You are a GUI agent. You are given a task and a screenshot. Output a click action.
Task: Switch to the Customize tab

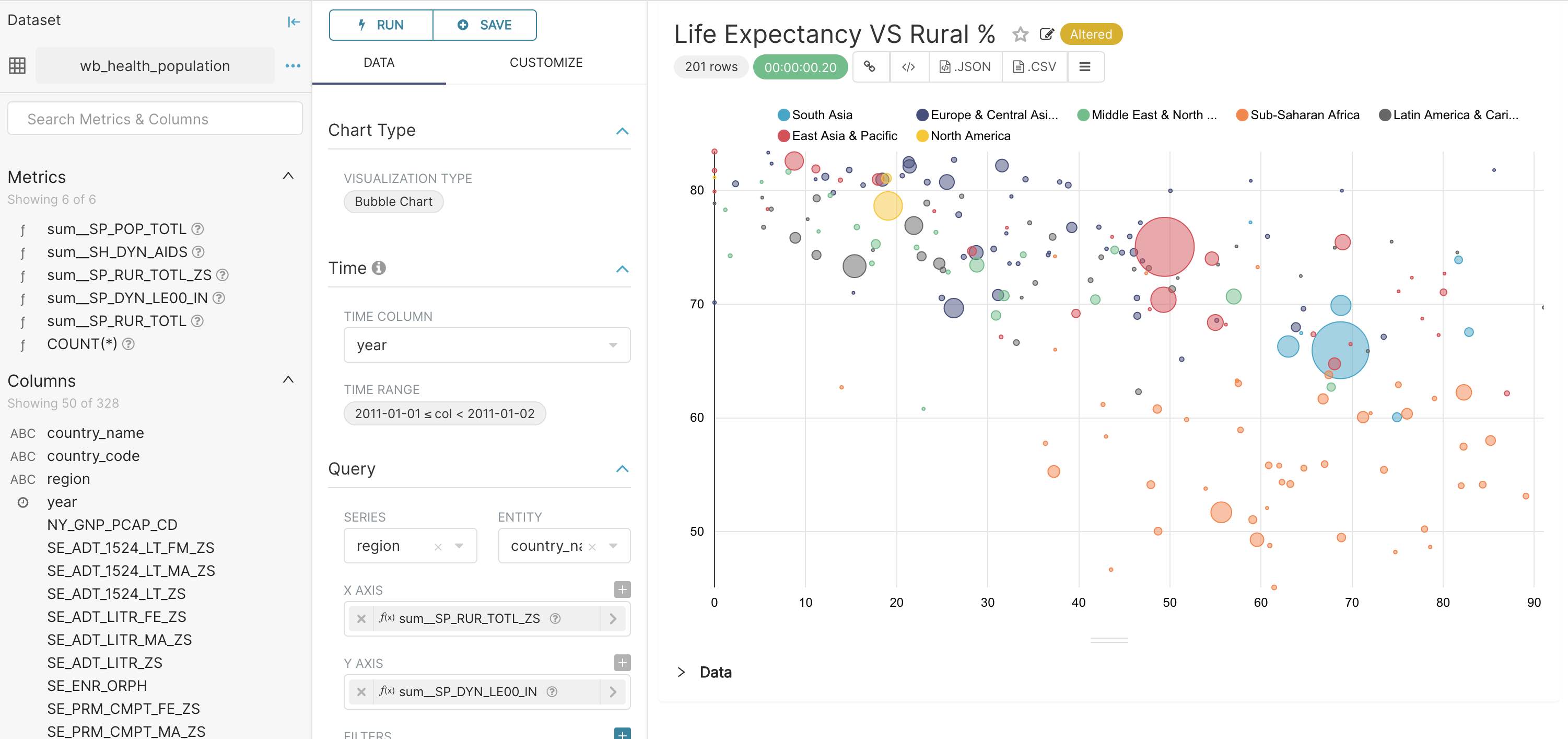(546, 62)
